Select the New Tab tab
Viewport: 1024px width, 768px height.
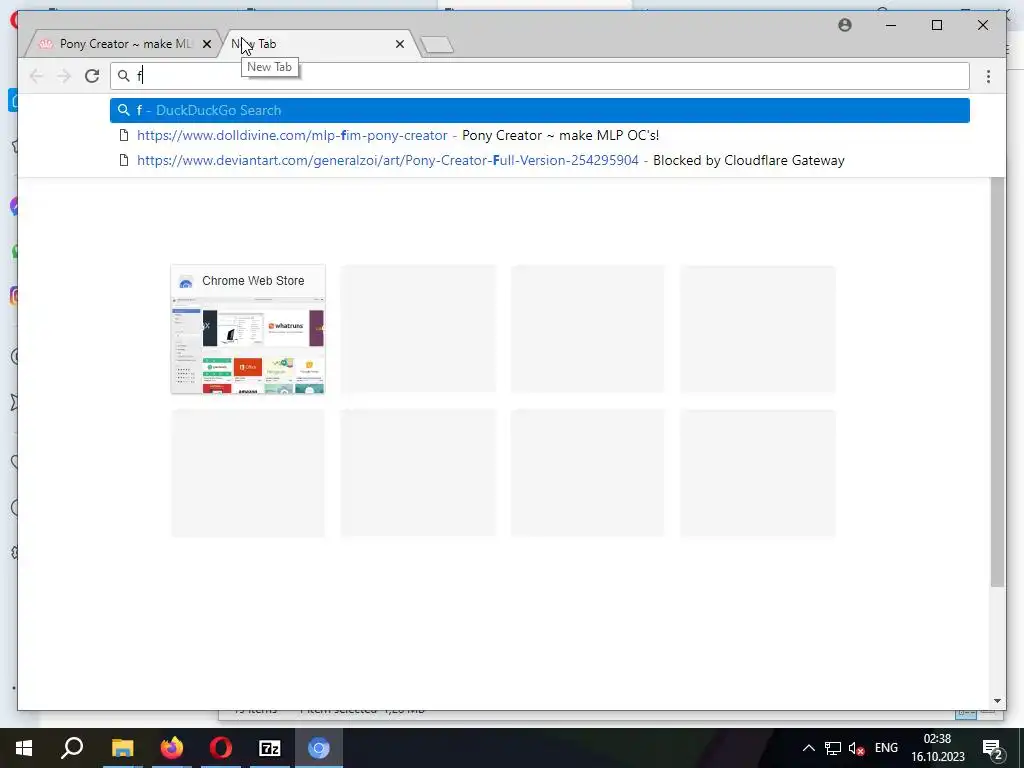click(320, 44)
